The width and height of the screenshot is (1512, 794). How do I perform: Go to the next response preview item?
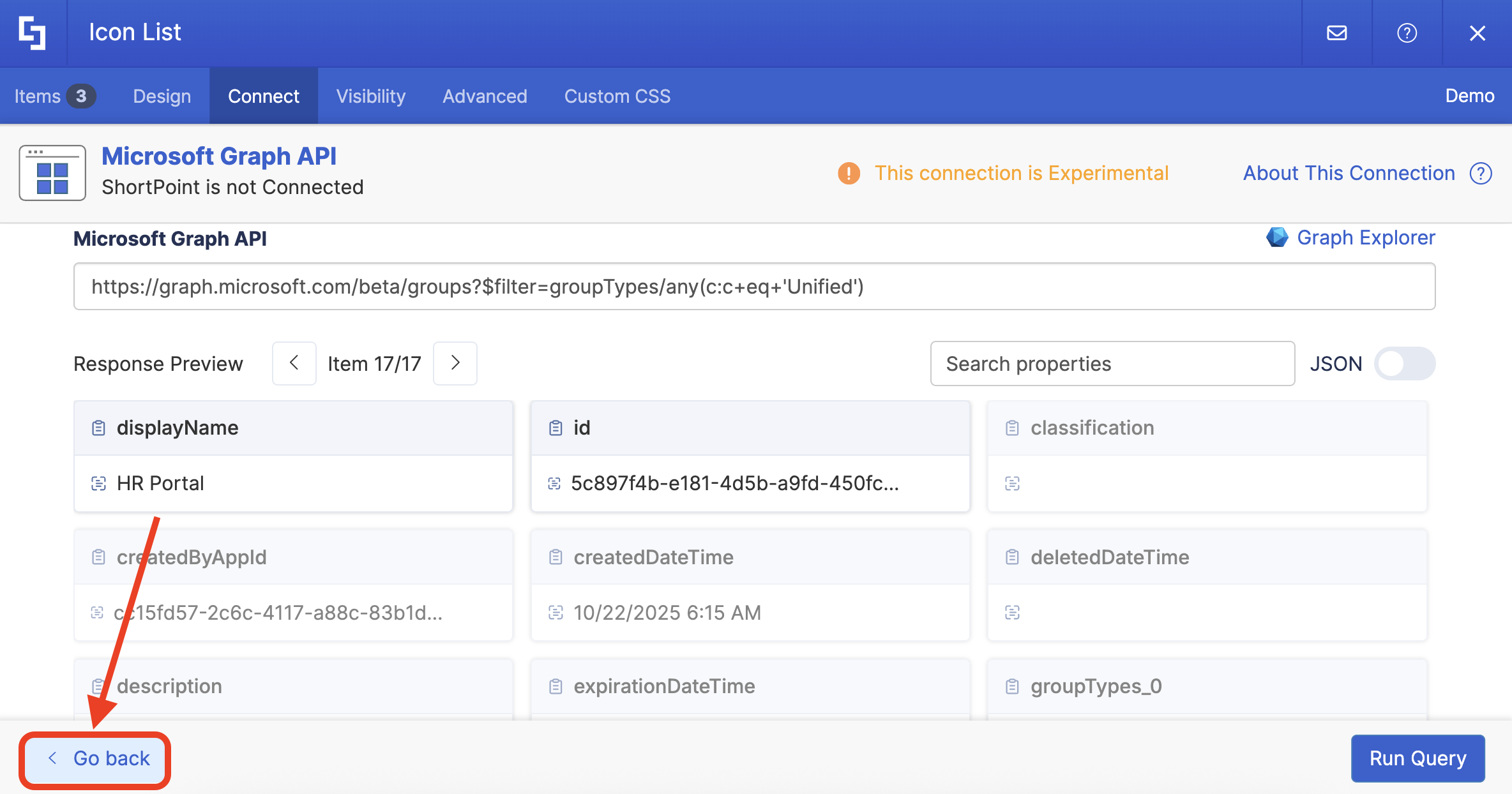pyautogui.click(x=455, y=363)
